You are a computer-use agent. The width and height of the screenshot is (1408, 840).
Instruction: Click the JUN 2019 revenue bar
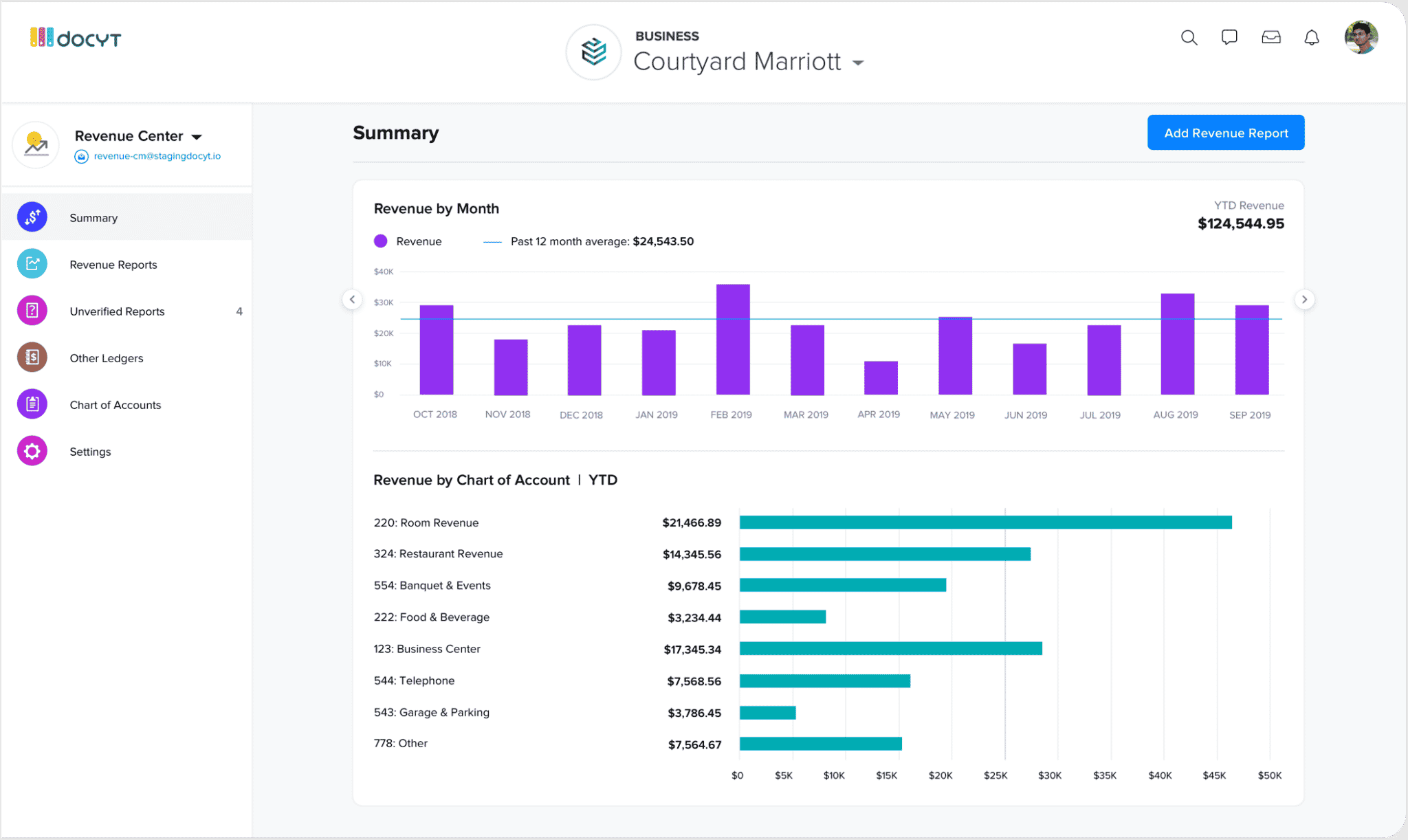coord(1030,369)
